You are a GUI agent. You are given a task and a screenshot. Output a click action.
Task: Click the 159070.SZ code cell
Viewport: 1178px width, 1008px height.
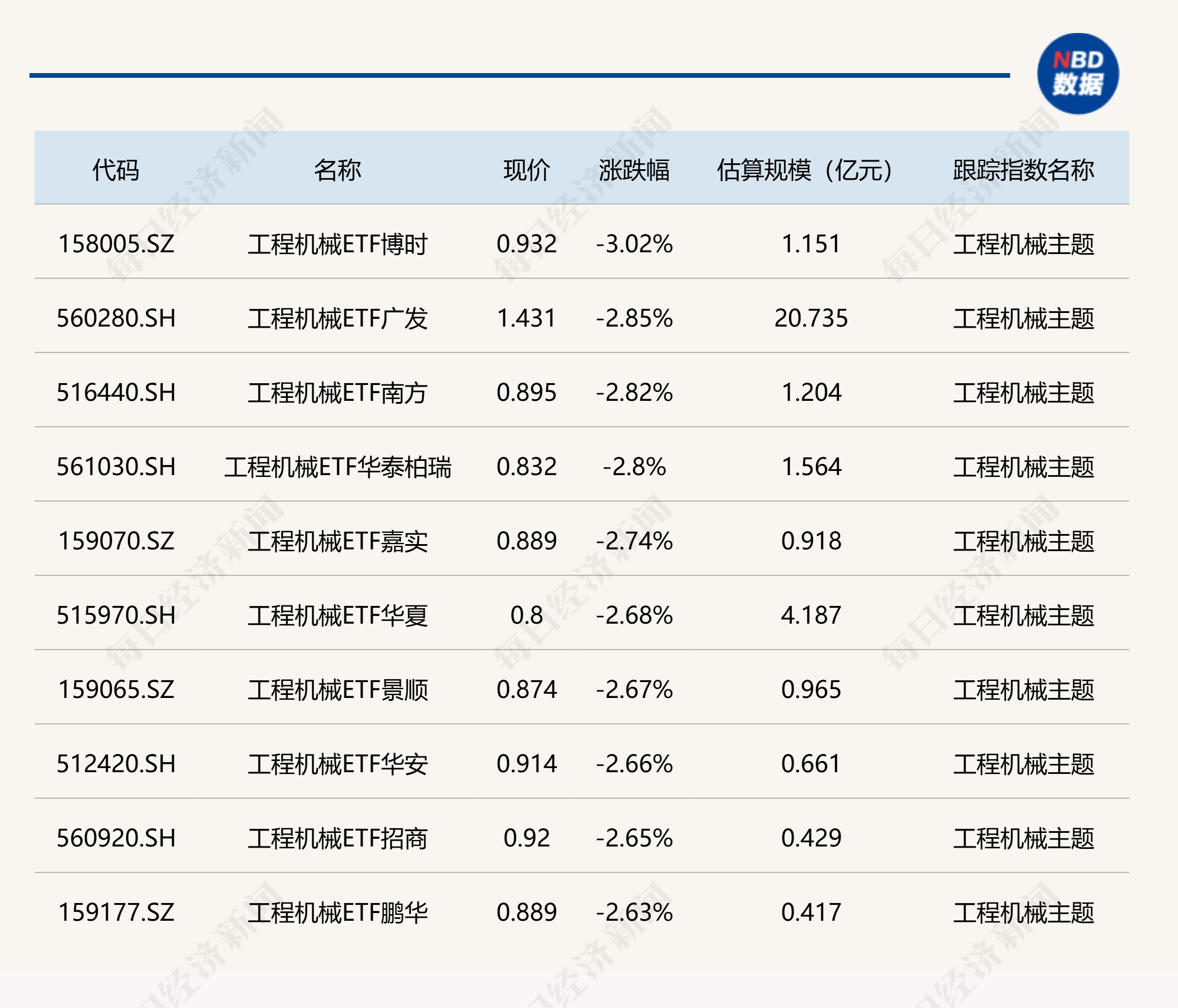tap(116, 541)
